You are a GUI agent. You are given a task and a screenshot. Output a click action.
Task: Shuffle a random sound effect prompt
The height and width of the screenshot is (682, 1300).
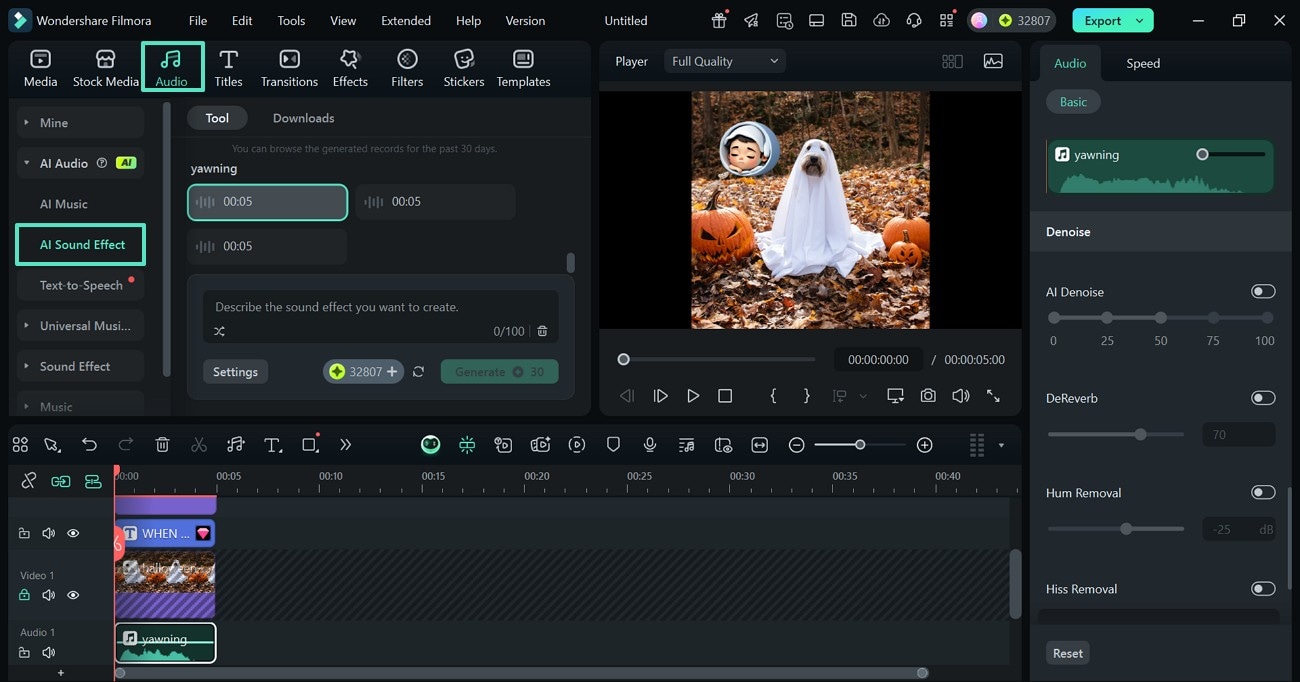tap(220, 331)
